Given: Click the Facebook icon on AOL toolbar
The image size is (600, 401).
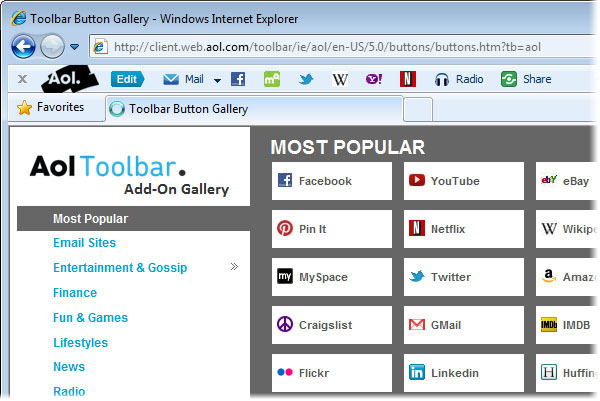Looking at the screenshot, I should pos(238,79).
